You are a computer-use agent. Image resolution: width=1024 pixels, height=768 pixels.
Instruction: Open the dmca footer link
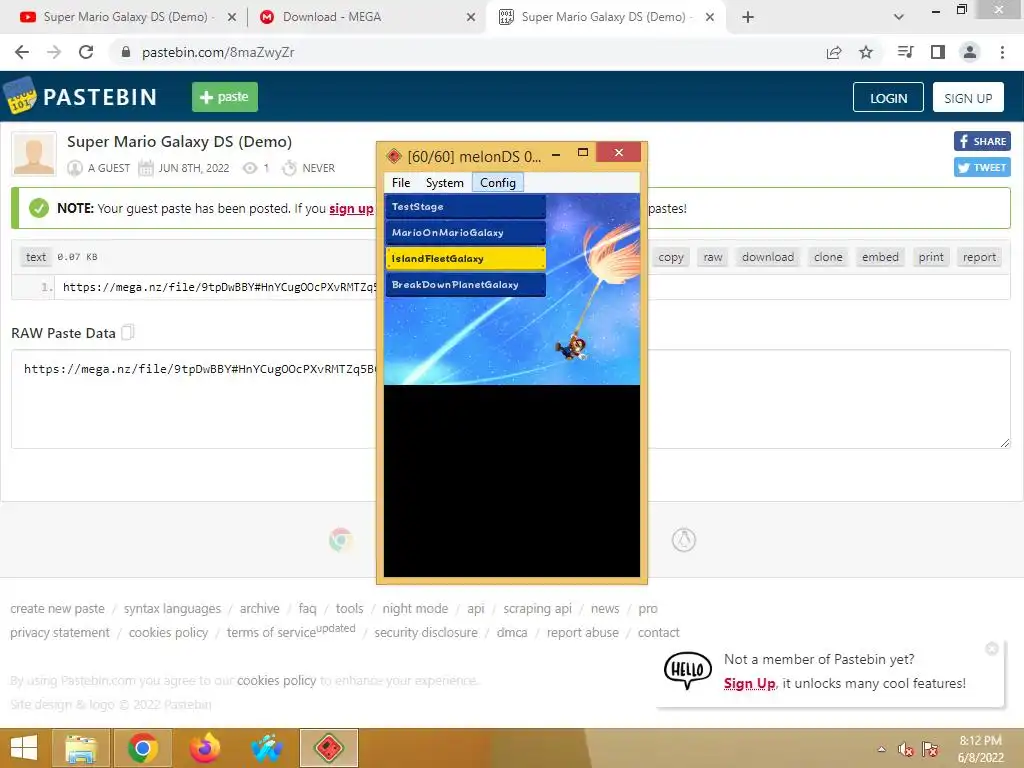point(512,633)
